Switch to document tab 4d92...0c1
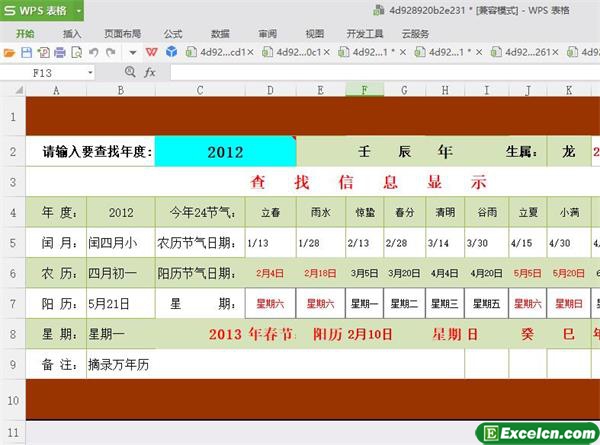Screen dimensions: 600x445 pyautogui.click(x=292, y=52)
